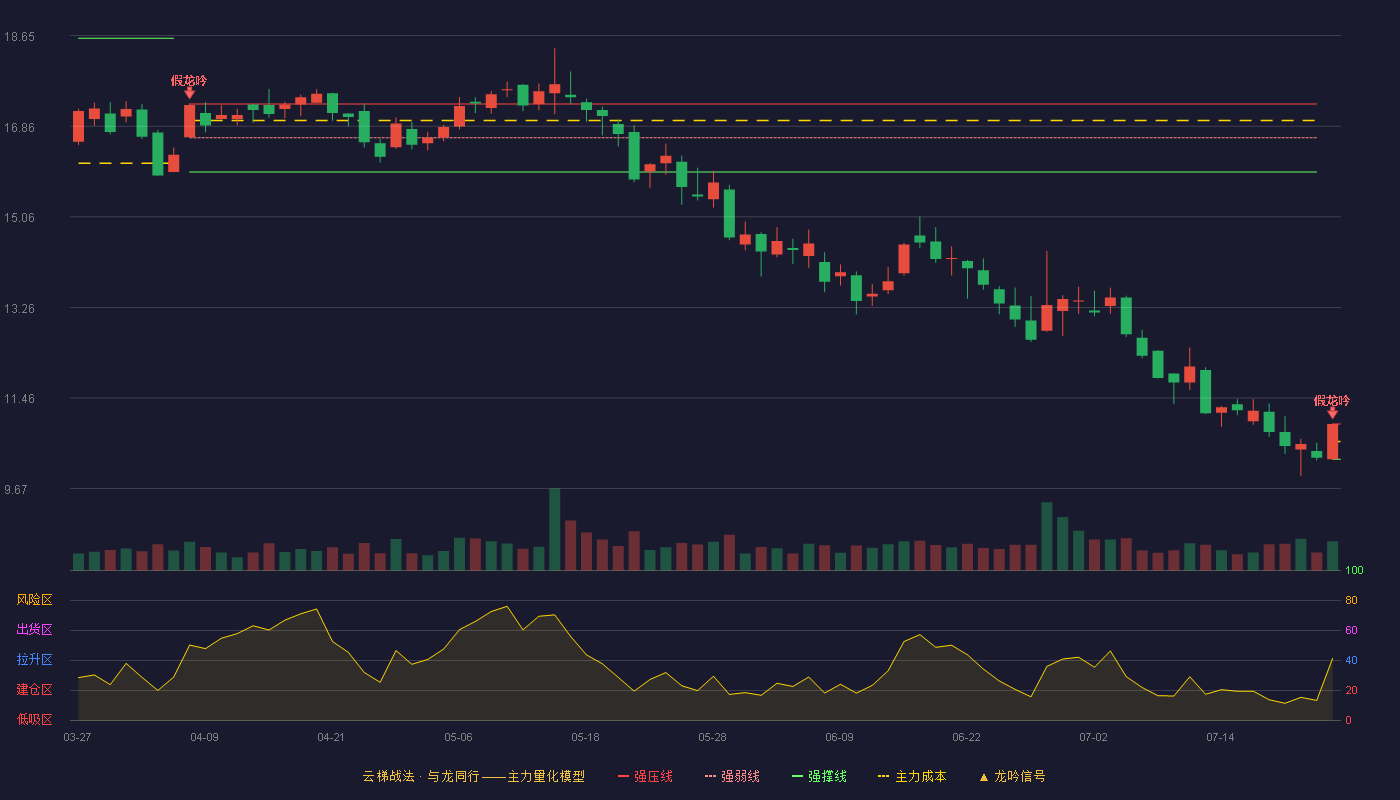Viewport: 1400px width, 800px height.
Task: Click the 11.46 price axis label
Action: [19, 399]
